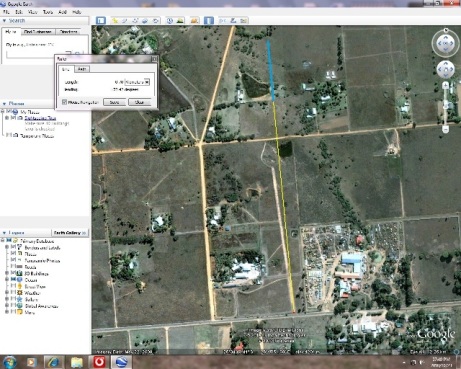
Task: Open historical imagery with the clock icon
Action: tap(170, 21)
